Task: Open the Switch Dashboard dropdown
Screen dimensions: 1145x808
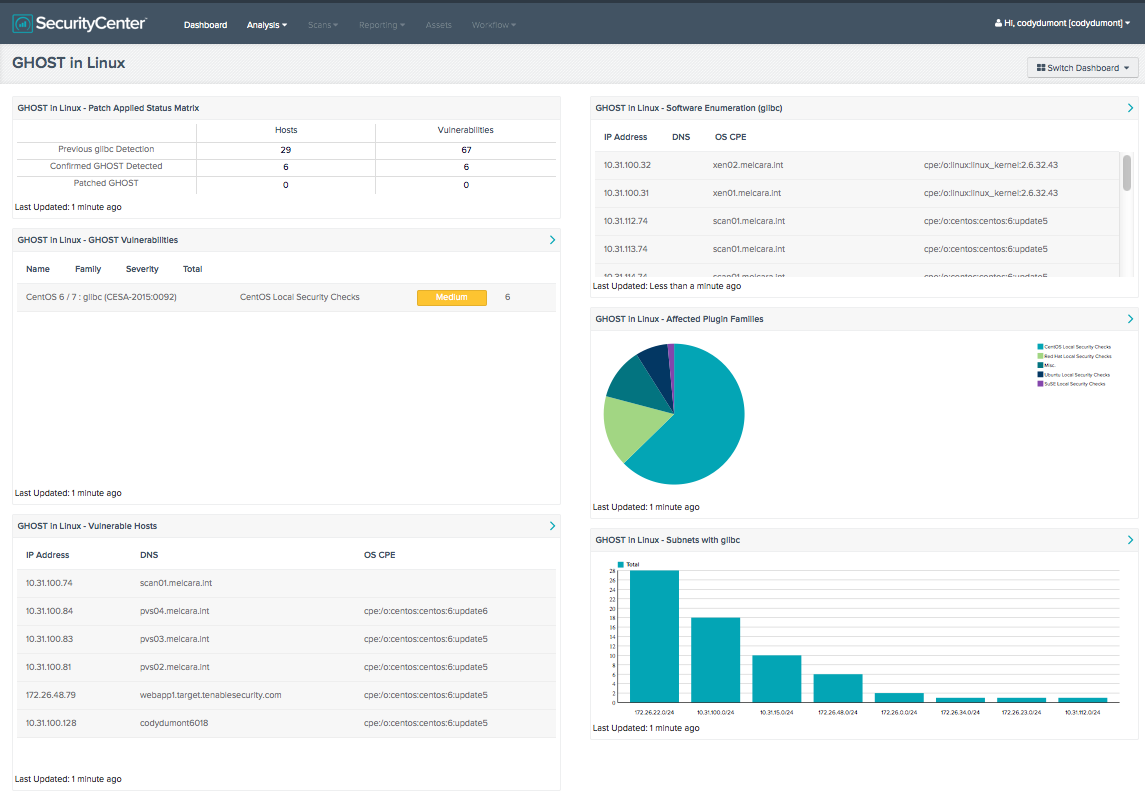Action: coord(1082,68)
